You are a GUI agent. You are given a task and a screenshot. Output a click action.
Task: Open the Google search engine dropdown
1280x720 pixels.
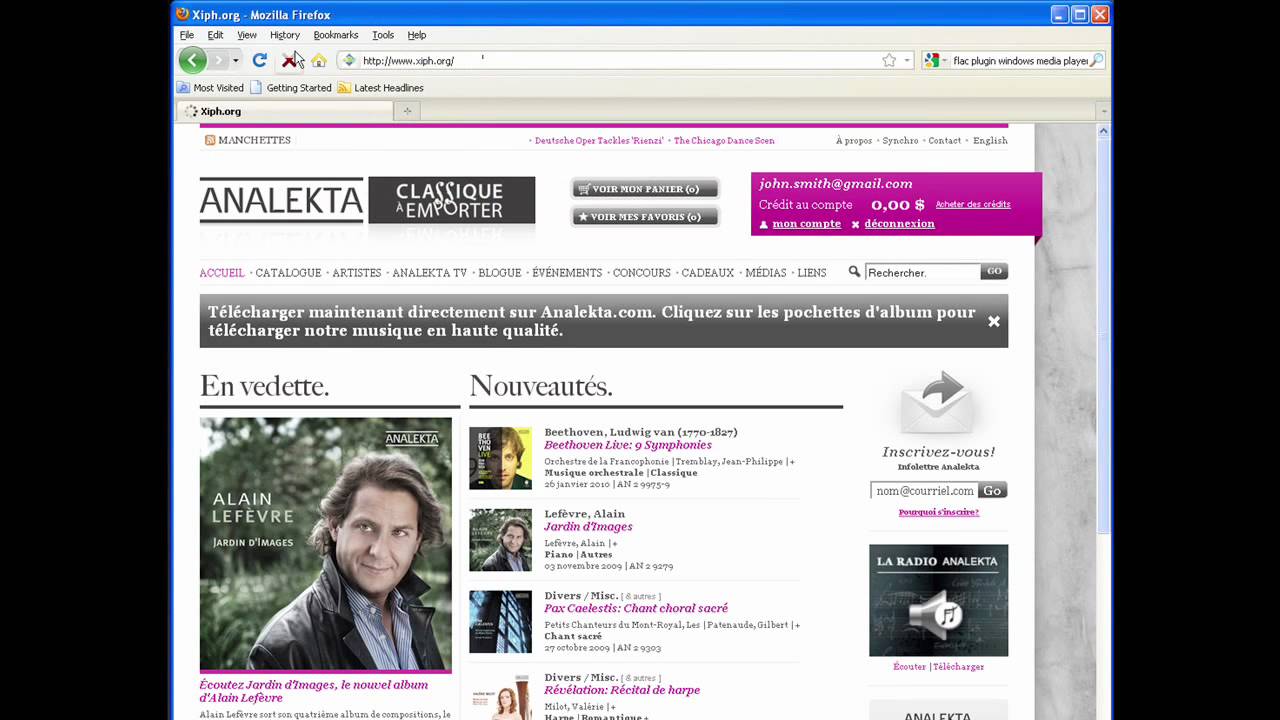(x=936, y=61)
